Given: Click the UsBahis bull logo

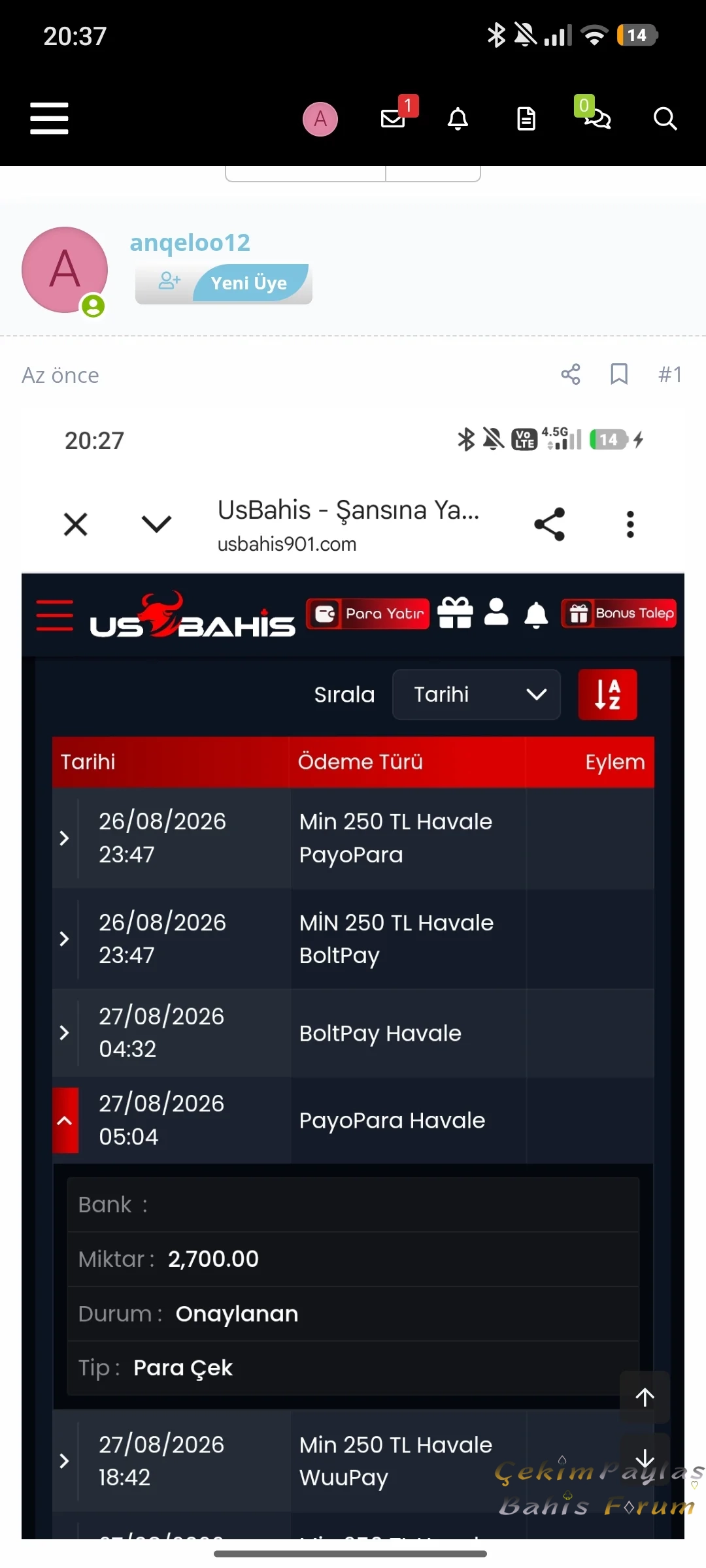Looking at the screenshot, I should [192, 615].
